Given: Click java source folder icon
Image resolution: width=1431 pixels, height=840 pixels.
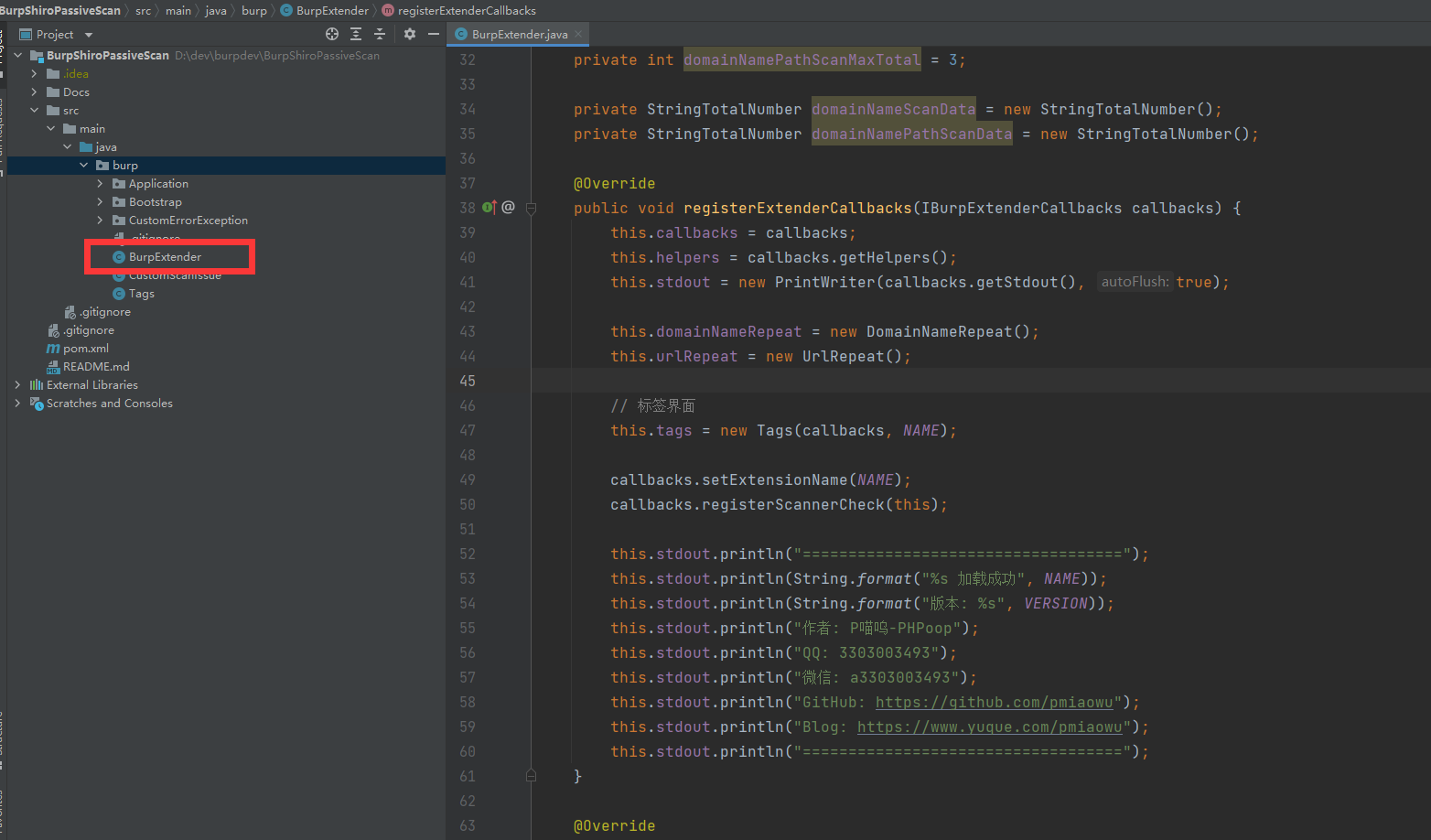Looking at the screenshot, I should [x=86, y=147].
